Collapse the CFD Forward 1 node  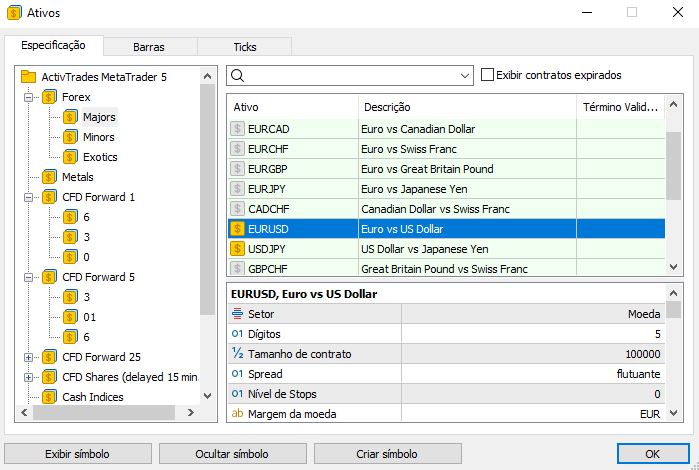[29, 197]
